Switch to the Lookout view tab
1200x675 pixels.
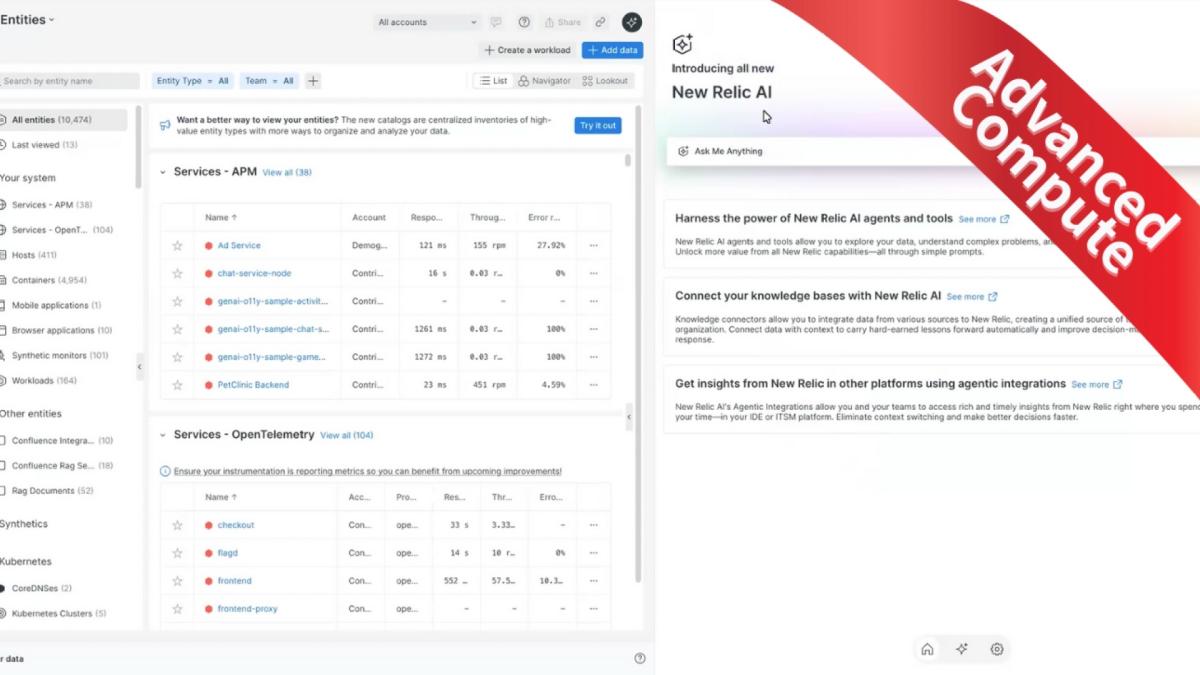(x=605, y=81)
